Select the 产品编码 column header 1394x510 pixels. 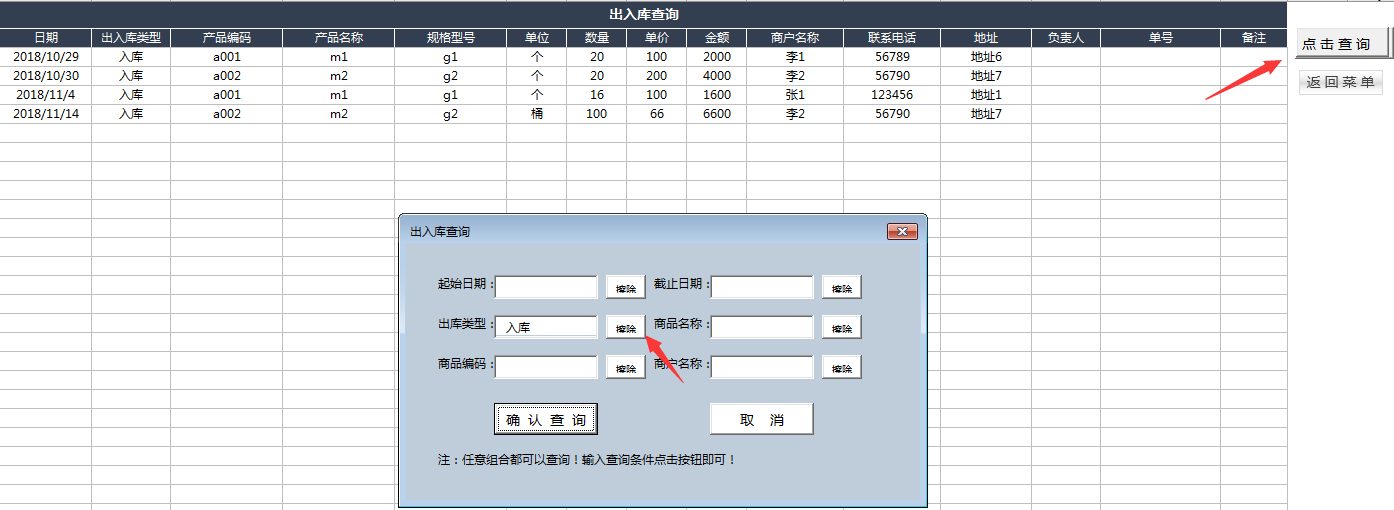pos(227,38)
